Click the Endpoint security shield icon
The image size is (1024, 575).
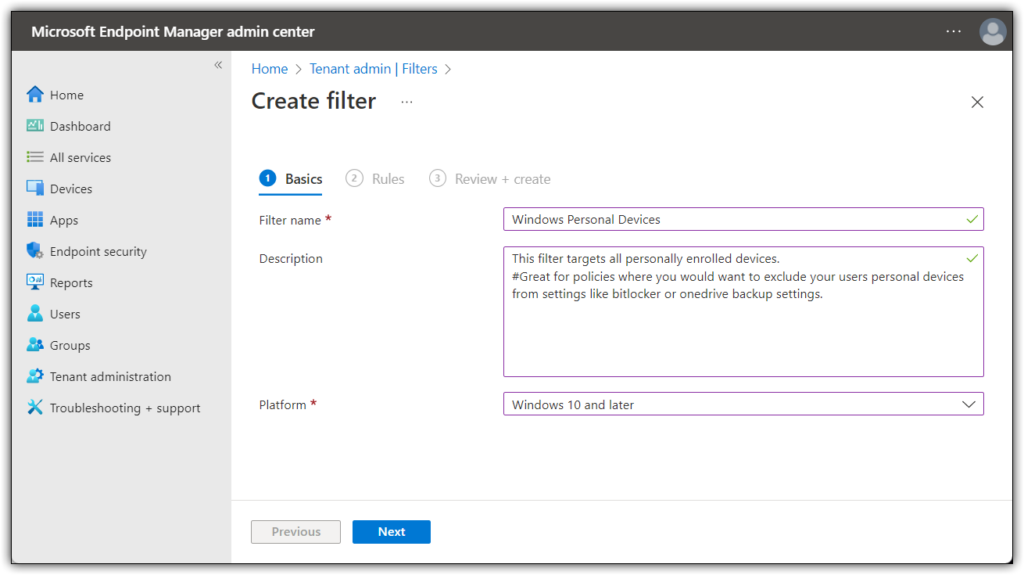tap(35, 251)
